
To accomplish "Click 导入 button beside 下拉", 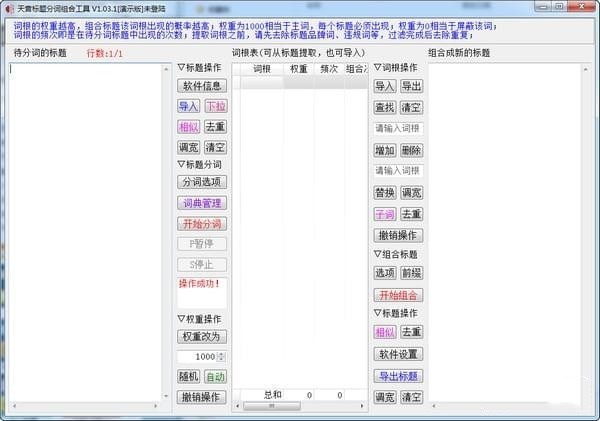I will (x=188, y=106).
